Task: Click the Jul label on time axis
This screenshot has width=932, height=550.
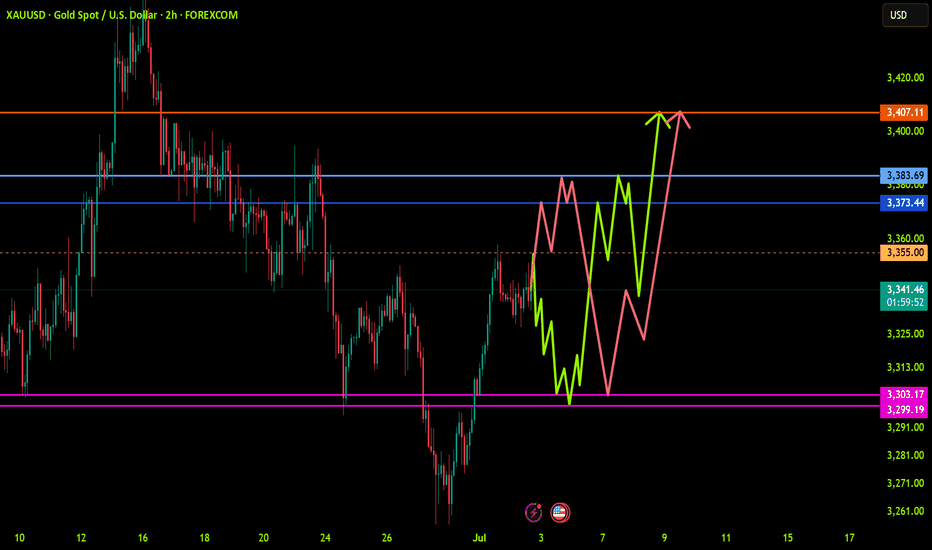Action: (x=479, y=538)
